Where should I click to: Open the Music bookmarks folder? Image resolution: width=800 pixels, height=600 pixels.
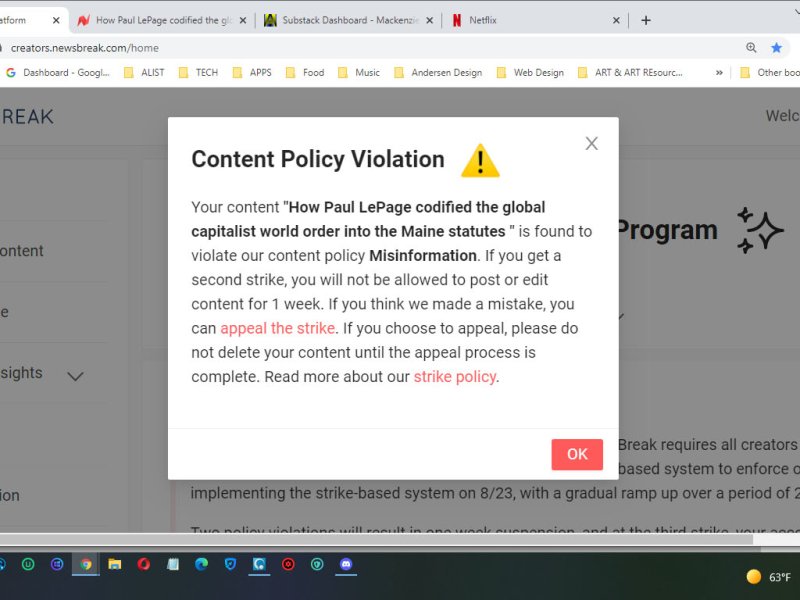click(359, 72)
